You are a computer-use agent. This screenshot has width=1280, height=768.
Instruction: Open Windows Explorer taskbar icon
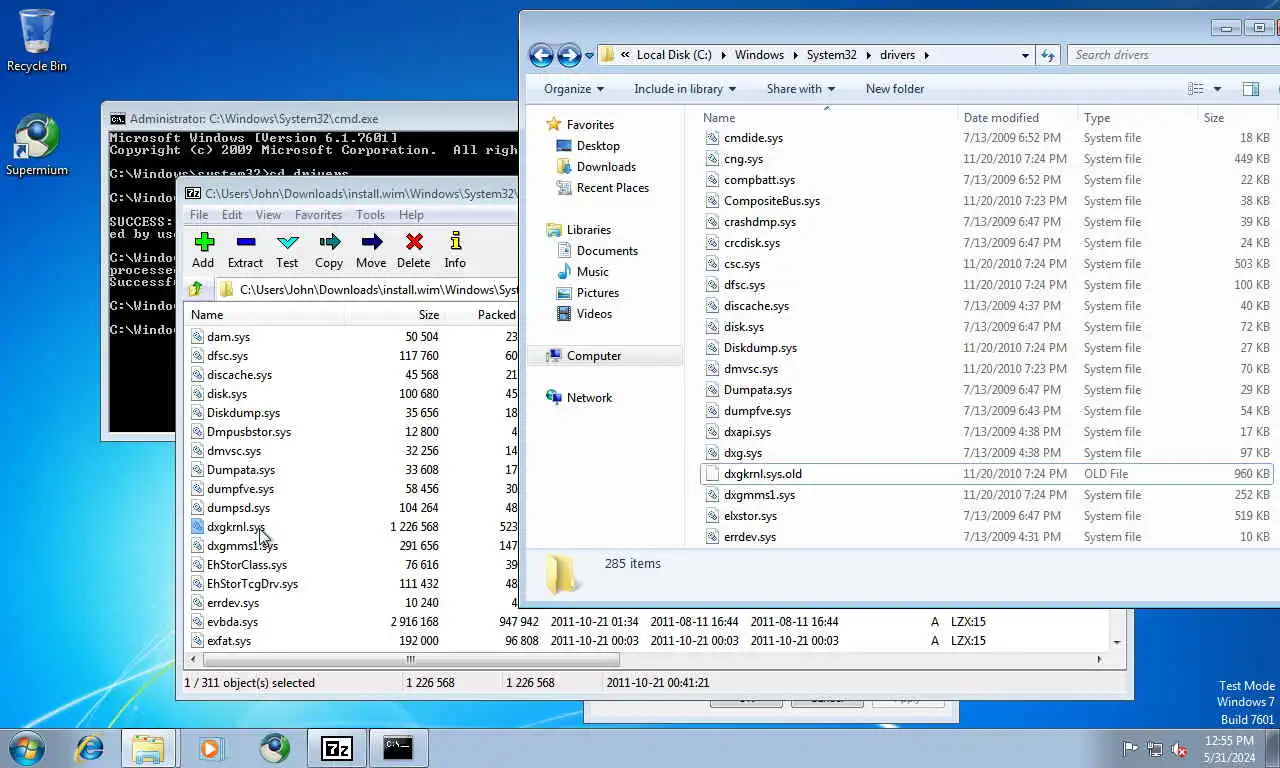[x=148, y=748]
